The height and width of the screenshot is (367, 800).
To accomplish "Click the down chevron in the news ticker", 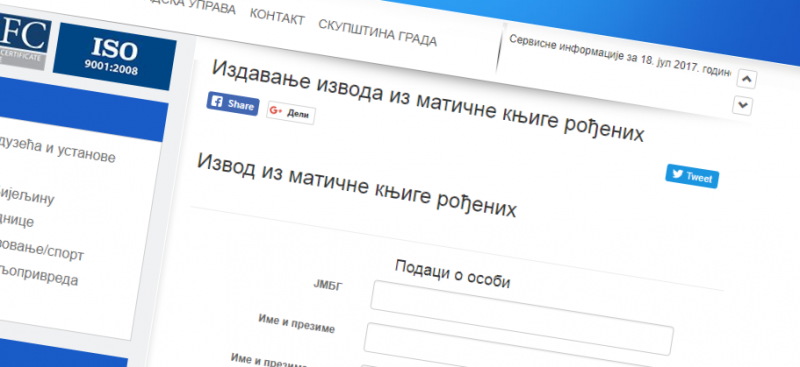I will (743, 106).
